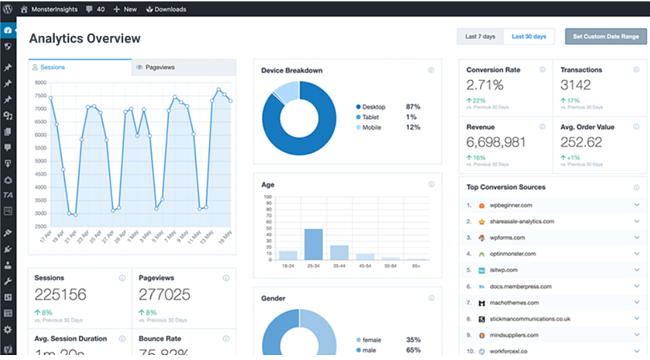
Task: Click the Tablet legend color dot
Action: click(x=358, y=117)
